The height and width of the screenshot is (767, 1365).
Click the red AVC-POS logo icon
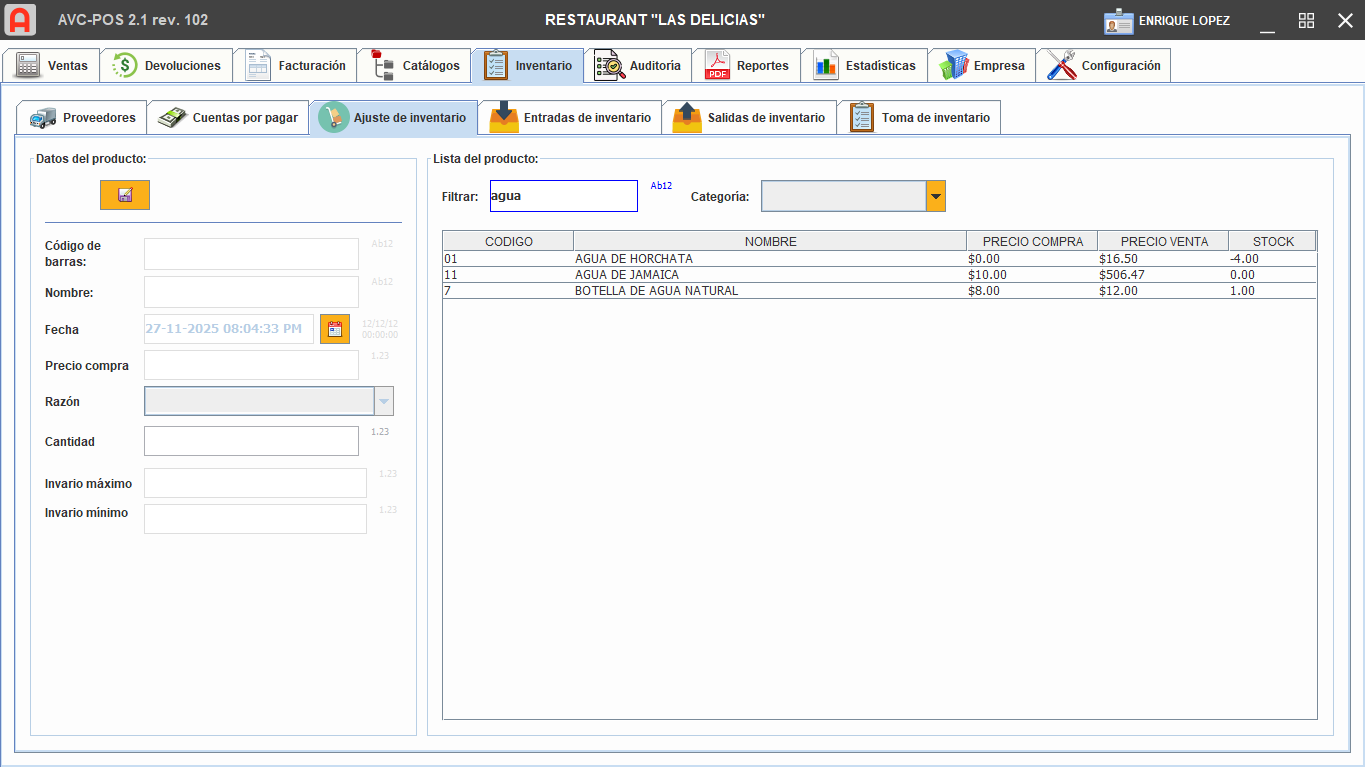point(19,19)
